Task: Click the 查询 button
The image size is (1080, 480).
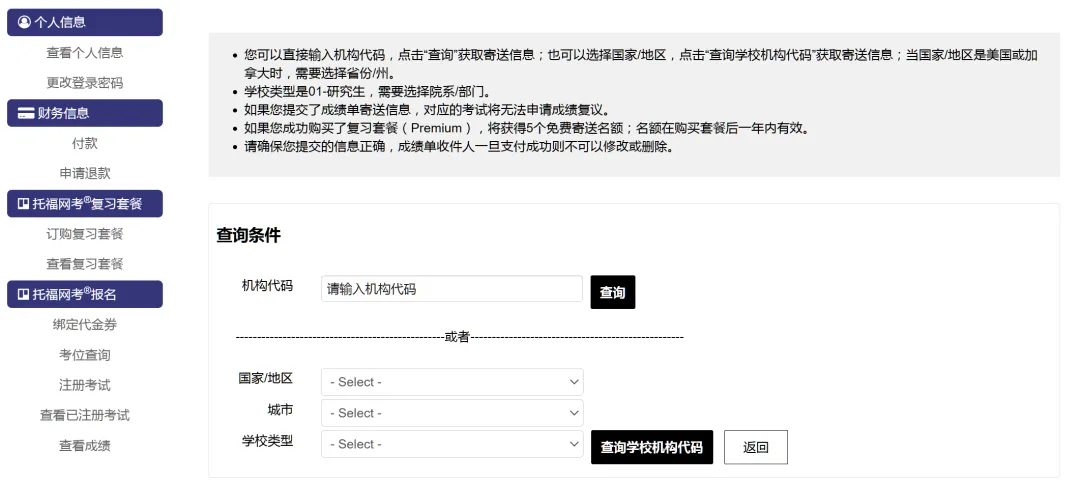Action: coord(612,292)
